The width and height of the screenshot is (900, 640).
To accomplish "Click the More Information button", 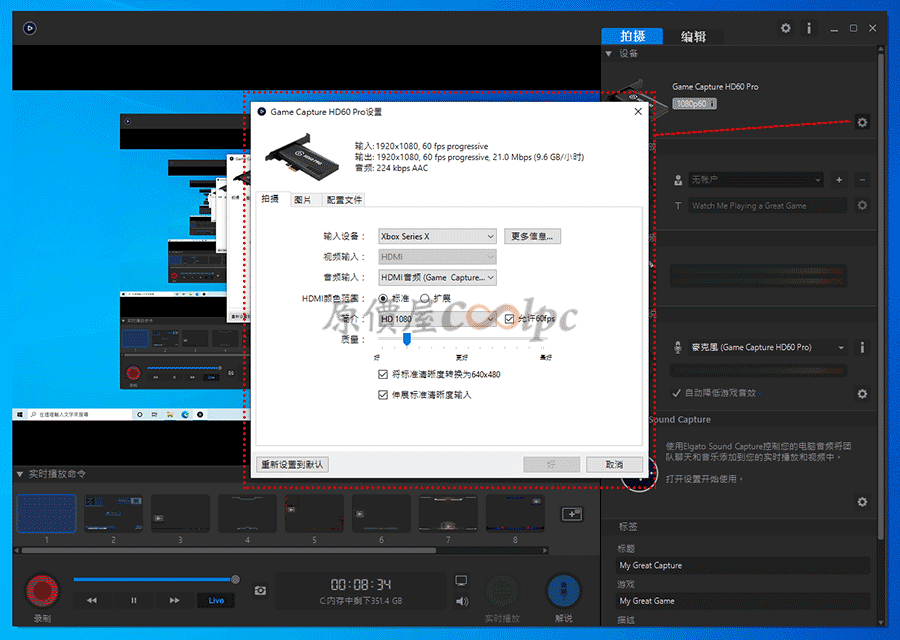I will [x=532, y=236].
